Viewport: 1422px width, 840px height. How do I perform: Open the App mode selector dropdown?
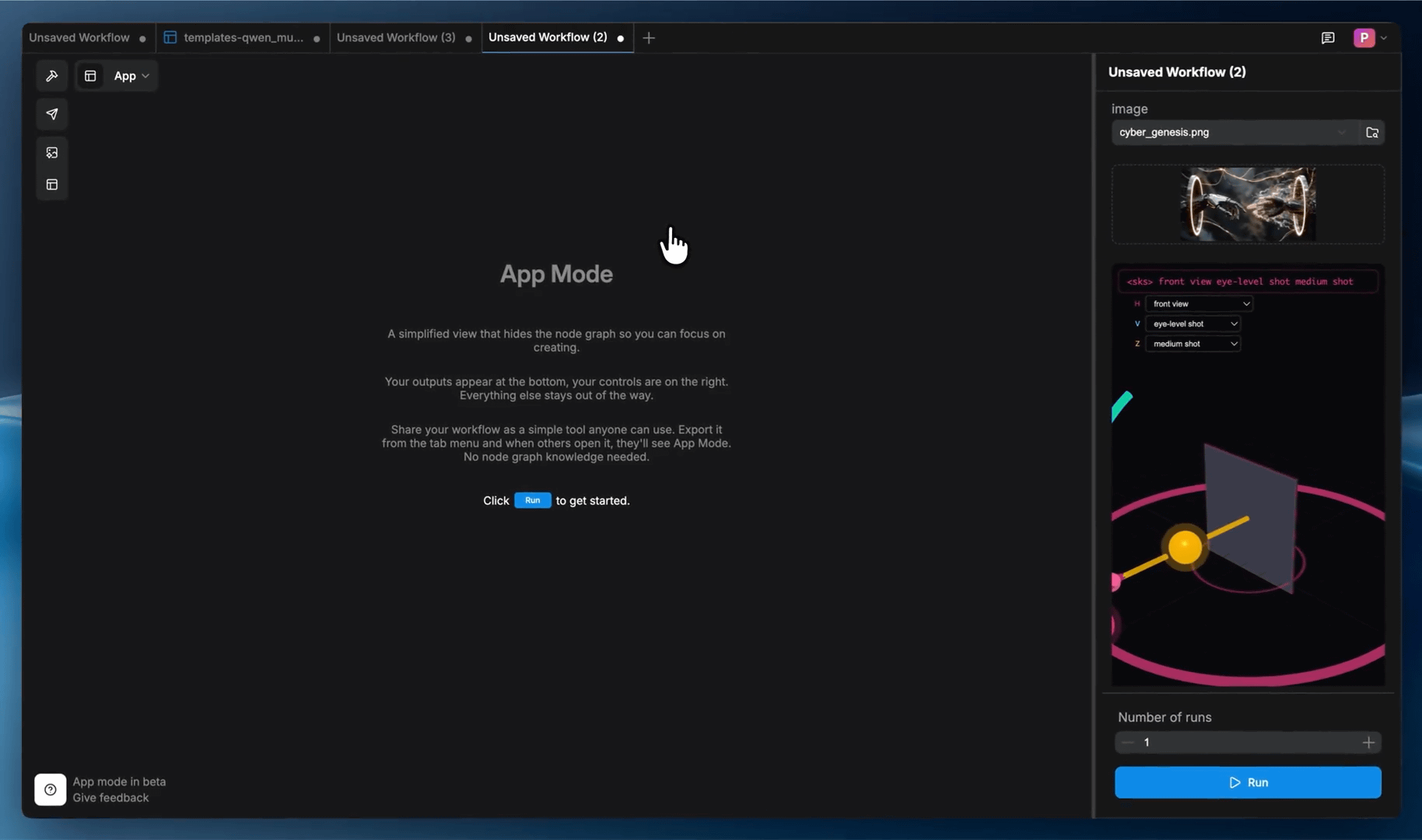click(129, 75)
